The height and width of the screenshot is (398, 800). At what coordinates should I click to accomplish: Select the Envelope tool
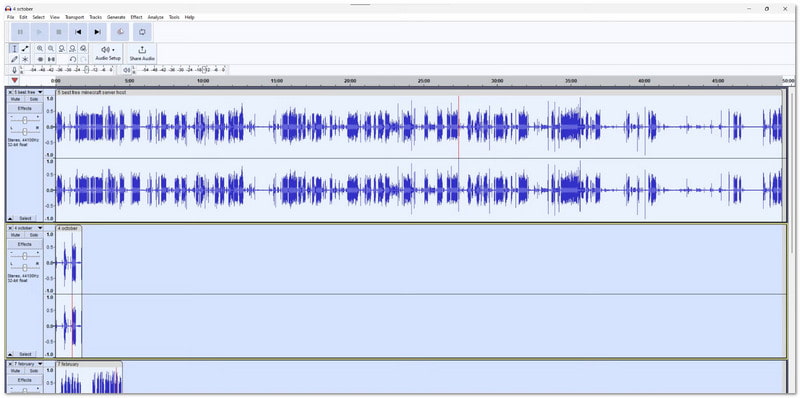click(25, 48)
